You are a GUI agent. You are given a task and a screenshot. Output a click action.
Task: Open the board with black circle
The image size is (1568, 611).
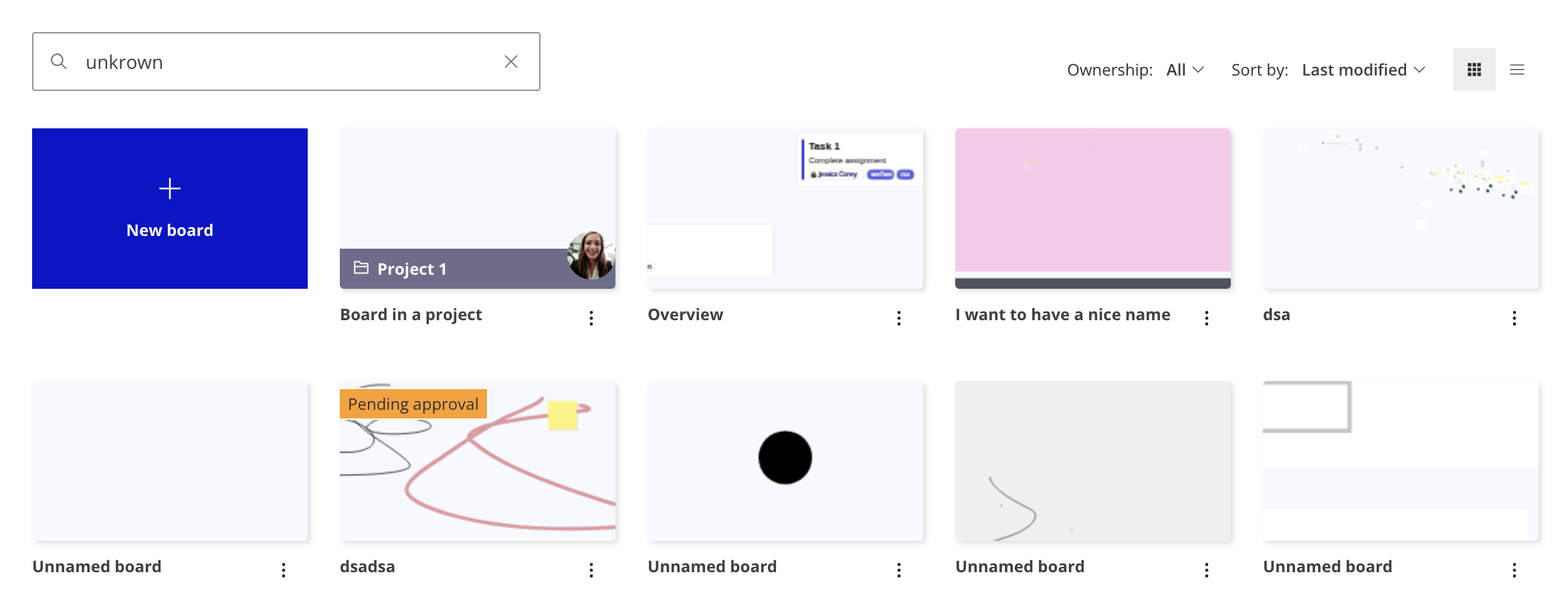tap(785, 461)
